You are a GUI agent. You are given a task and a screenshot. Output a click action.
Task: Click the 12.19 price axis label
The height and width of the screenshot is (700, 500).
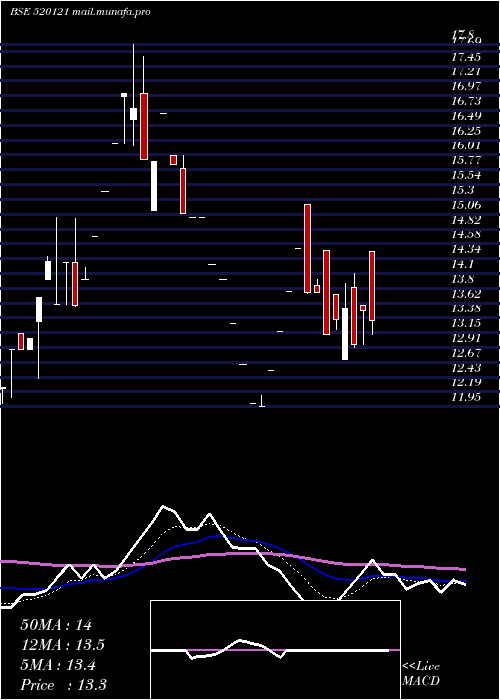pyautogui.click(x=466, y=383)
